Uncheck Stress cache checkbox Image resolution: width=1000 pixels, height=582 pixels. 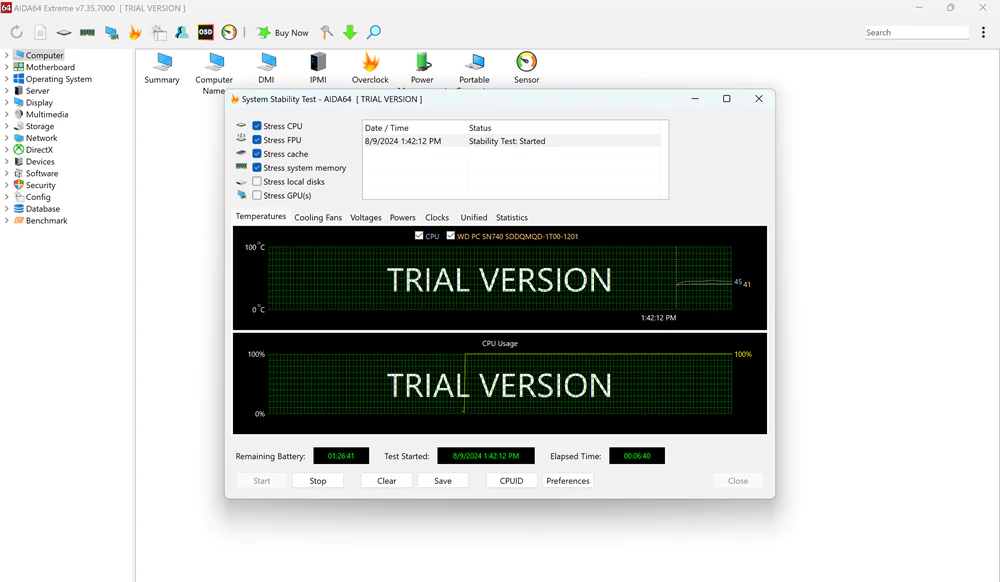pos(257,154)
